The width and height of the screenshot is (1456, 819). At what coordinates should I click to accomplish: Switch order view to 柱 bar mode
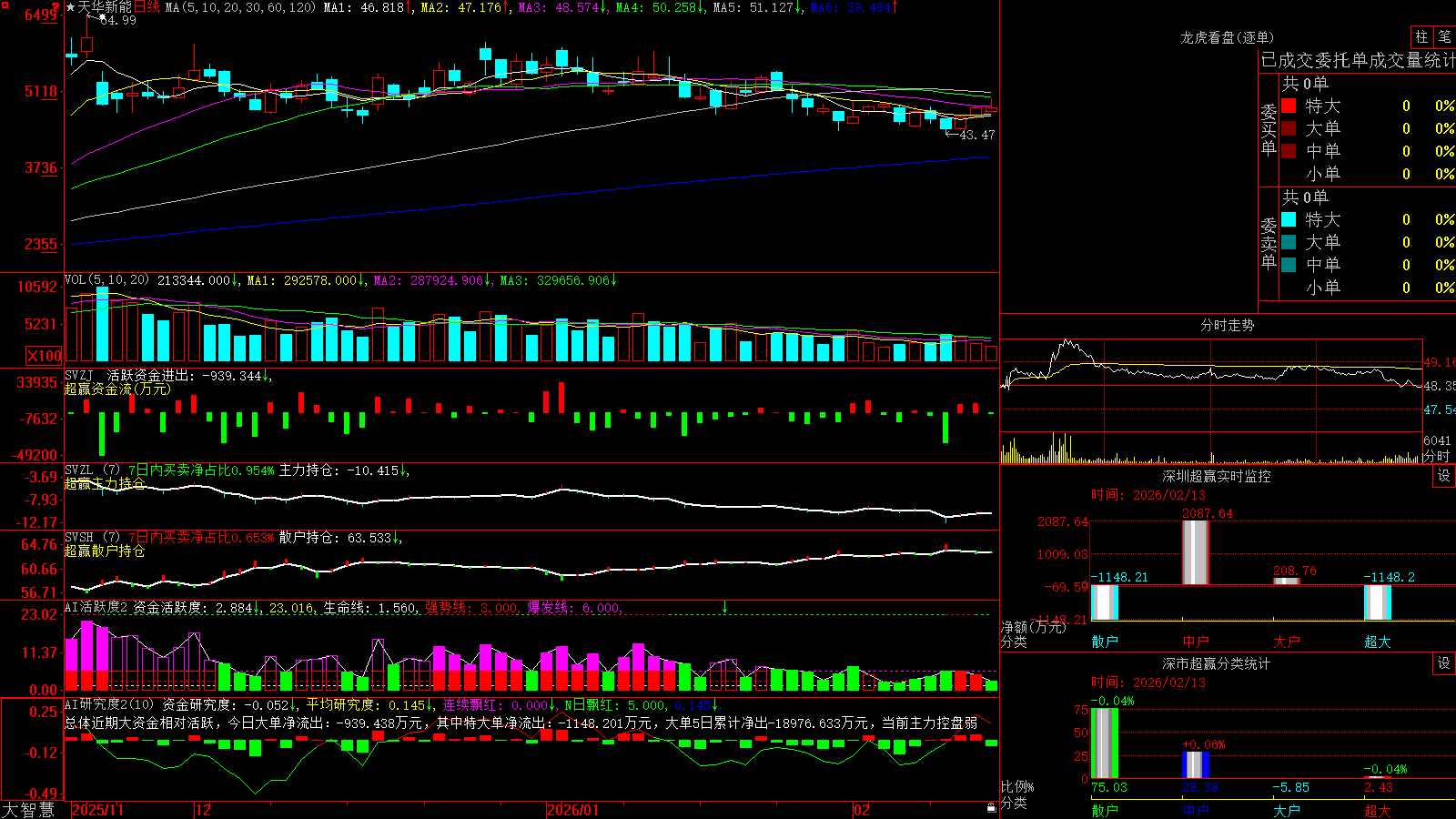(1421, 36)
